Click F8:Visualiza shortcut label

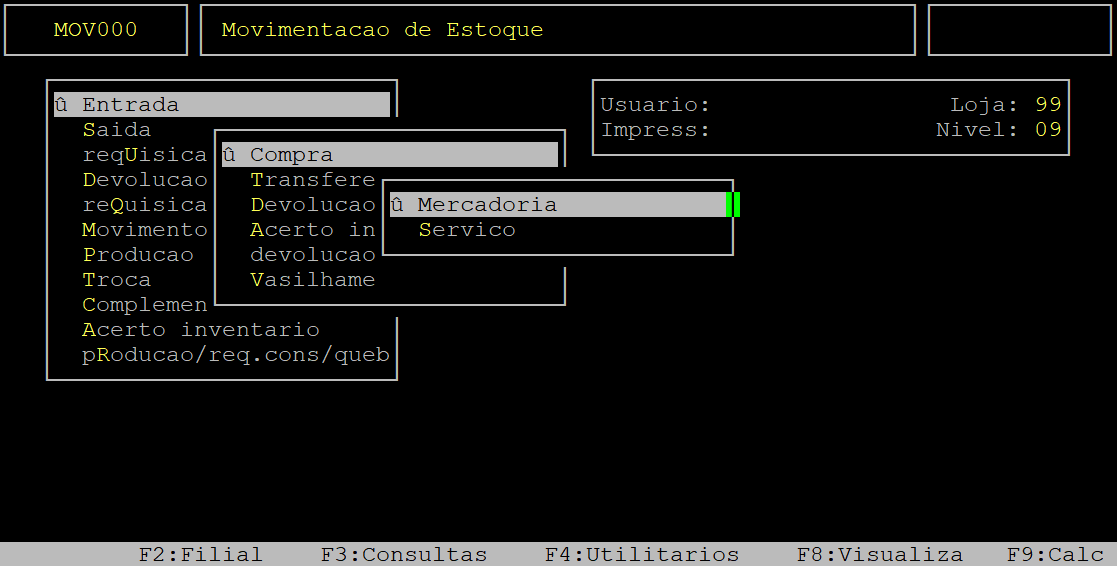coord(880,554)
